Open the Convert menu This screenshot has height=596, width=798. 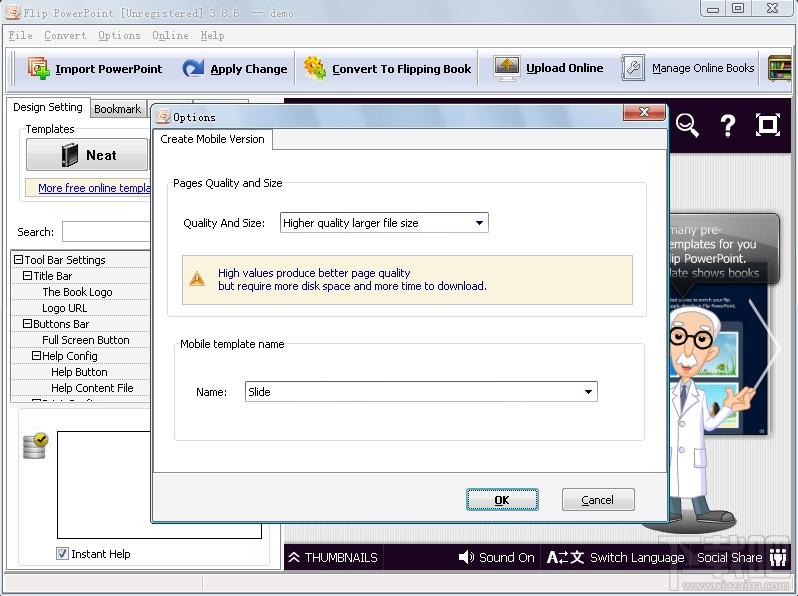click(65, 35)
